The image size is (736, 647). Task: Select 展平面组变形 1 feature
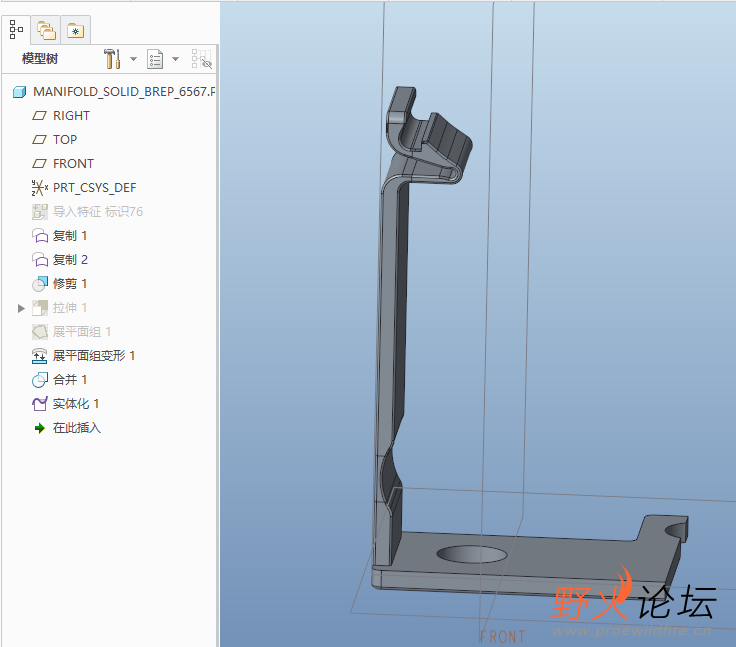point(93,356)
